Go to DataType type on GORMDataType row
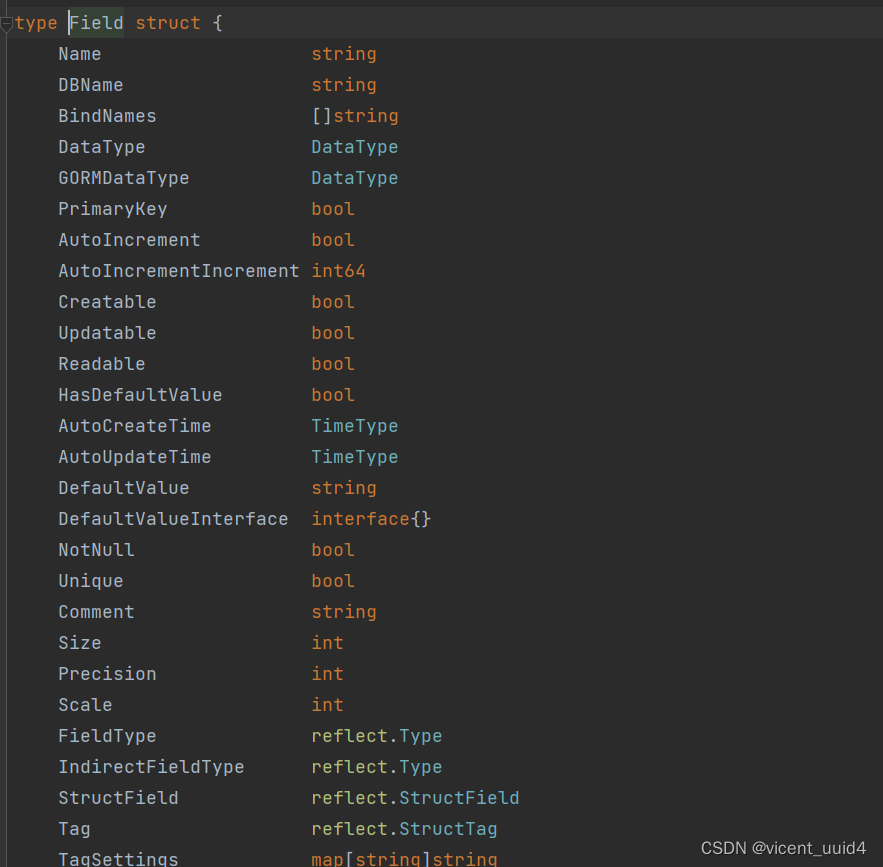The image size is (883, 867). [355, 178]
